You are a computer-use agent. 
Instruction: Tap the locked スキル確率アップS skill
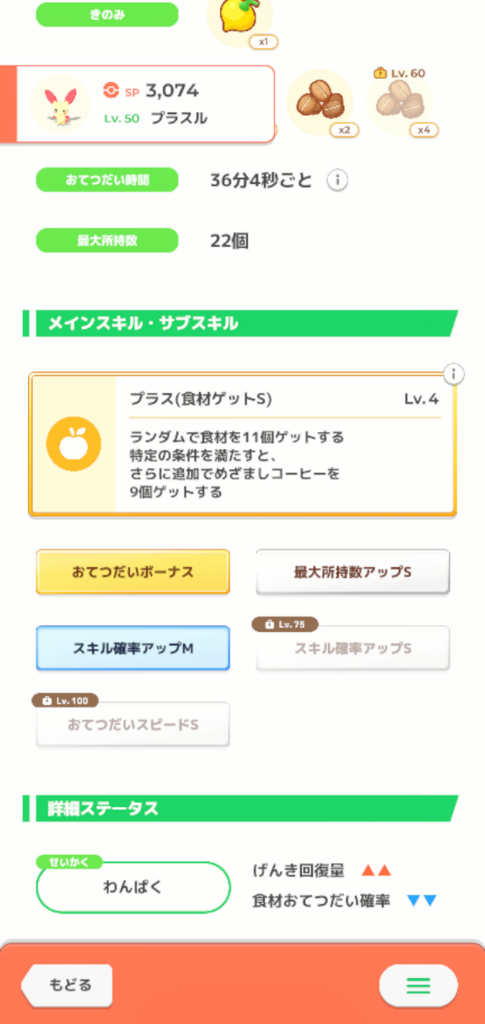(x=352, y=648)
